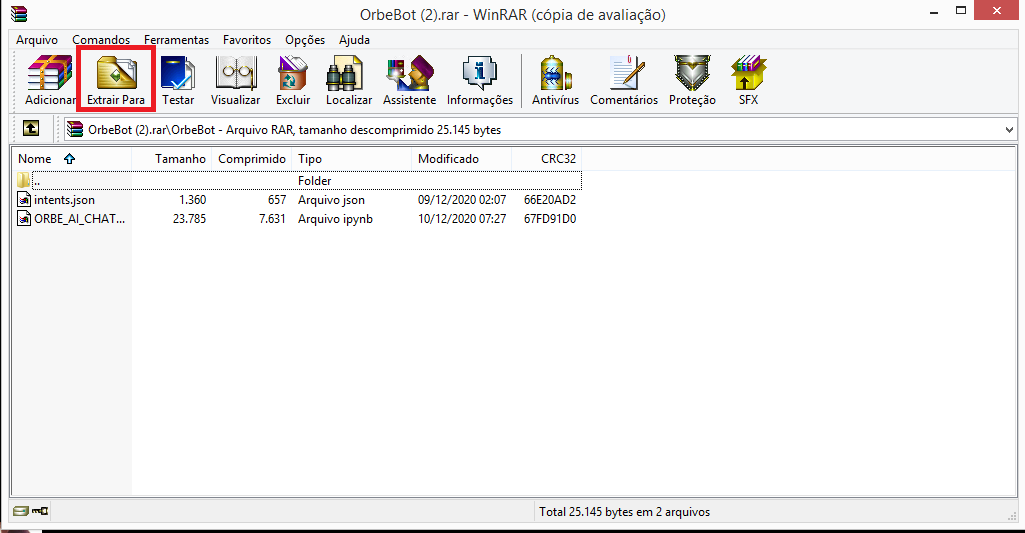Click the WinRAR title bar app icon
The height and width of the screenshot is (533, 1025).
point(20,14)
